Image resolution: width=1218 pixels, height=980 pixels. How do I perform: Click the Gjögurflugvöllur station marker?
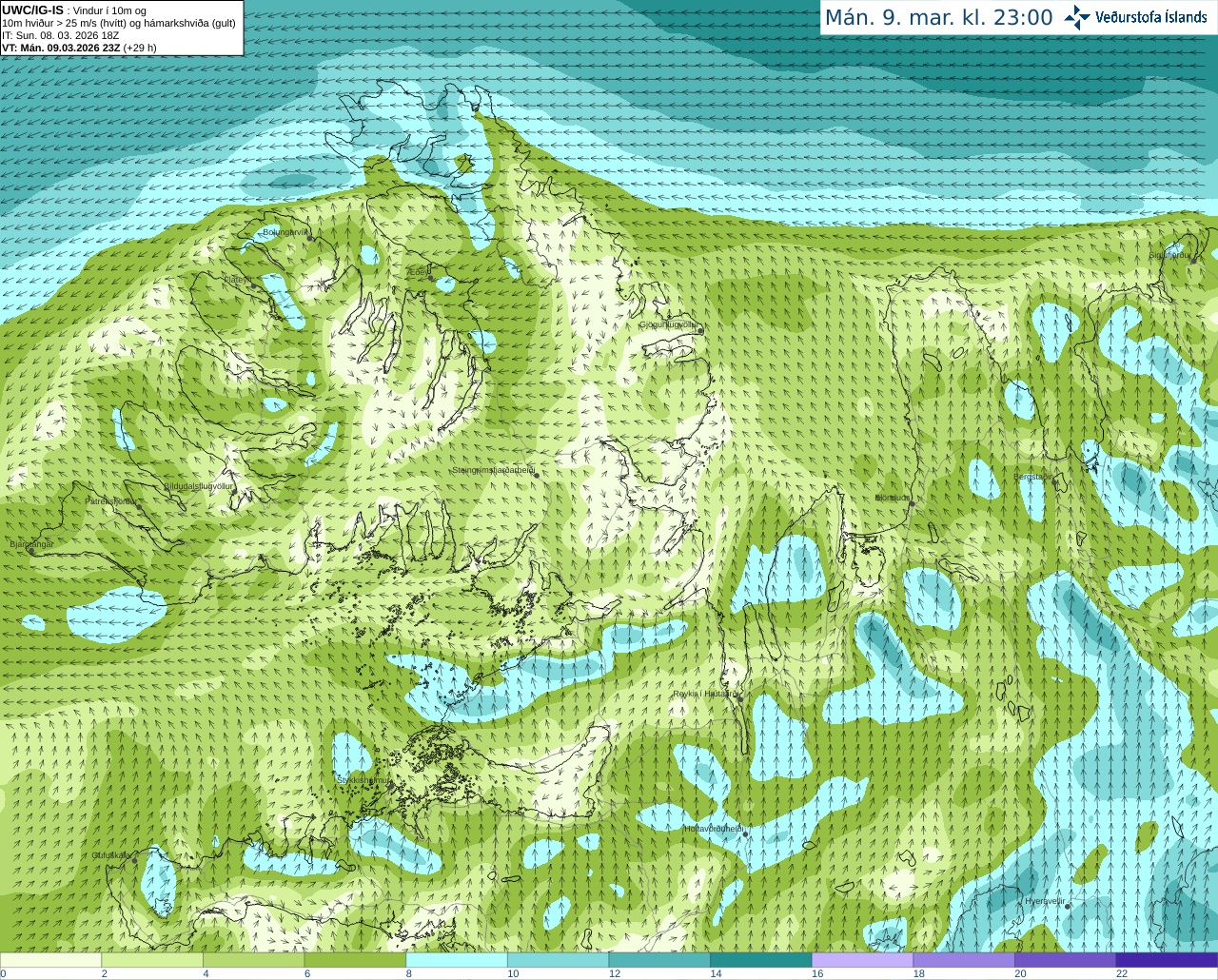tap(699, 331)
